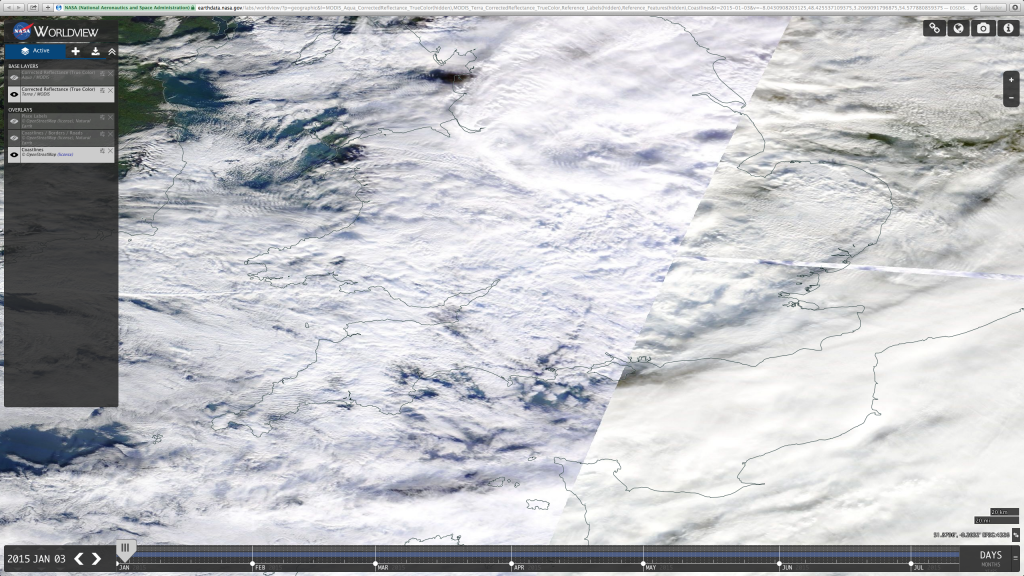Remove the Coastlines overlay
This screenshot has height=576, width=1024.
tap(110, 152)
